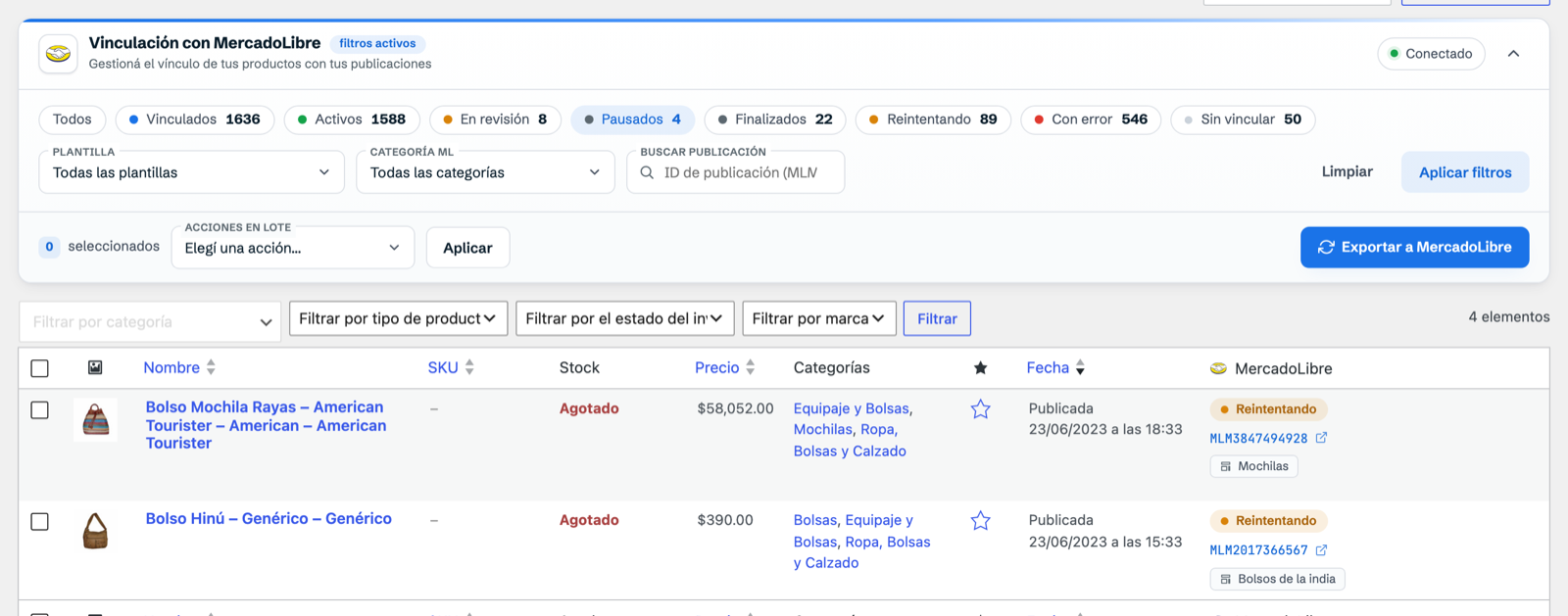
Task: Click the Bolsos de la india template tag
Action: [1277, 579]
